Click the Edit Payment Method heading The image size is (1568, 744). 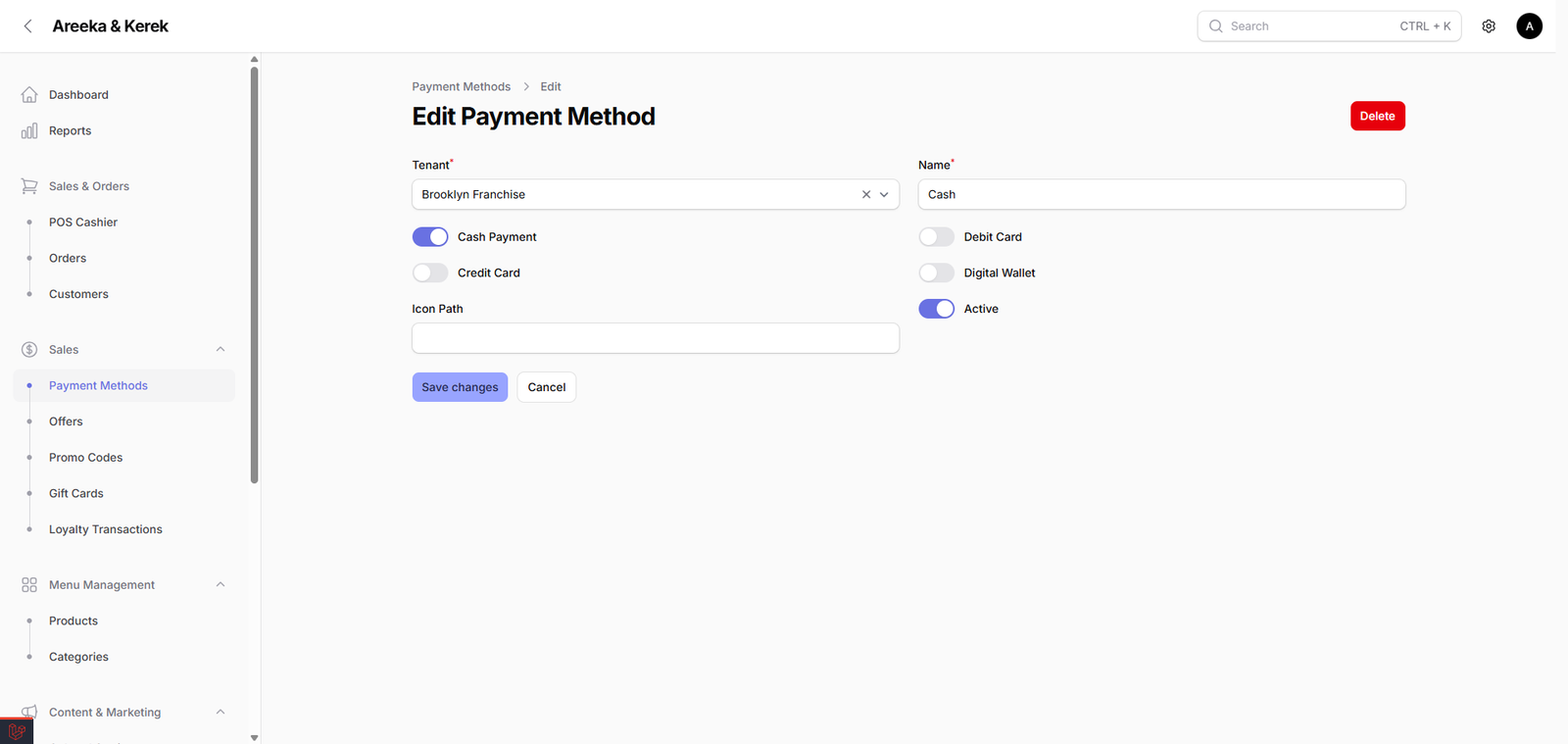coord(533,117)
